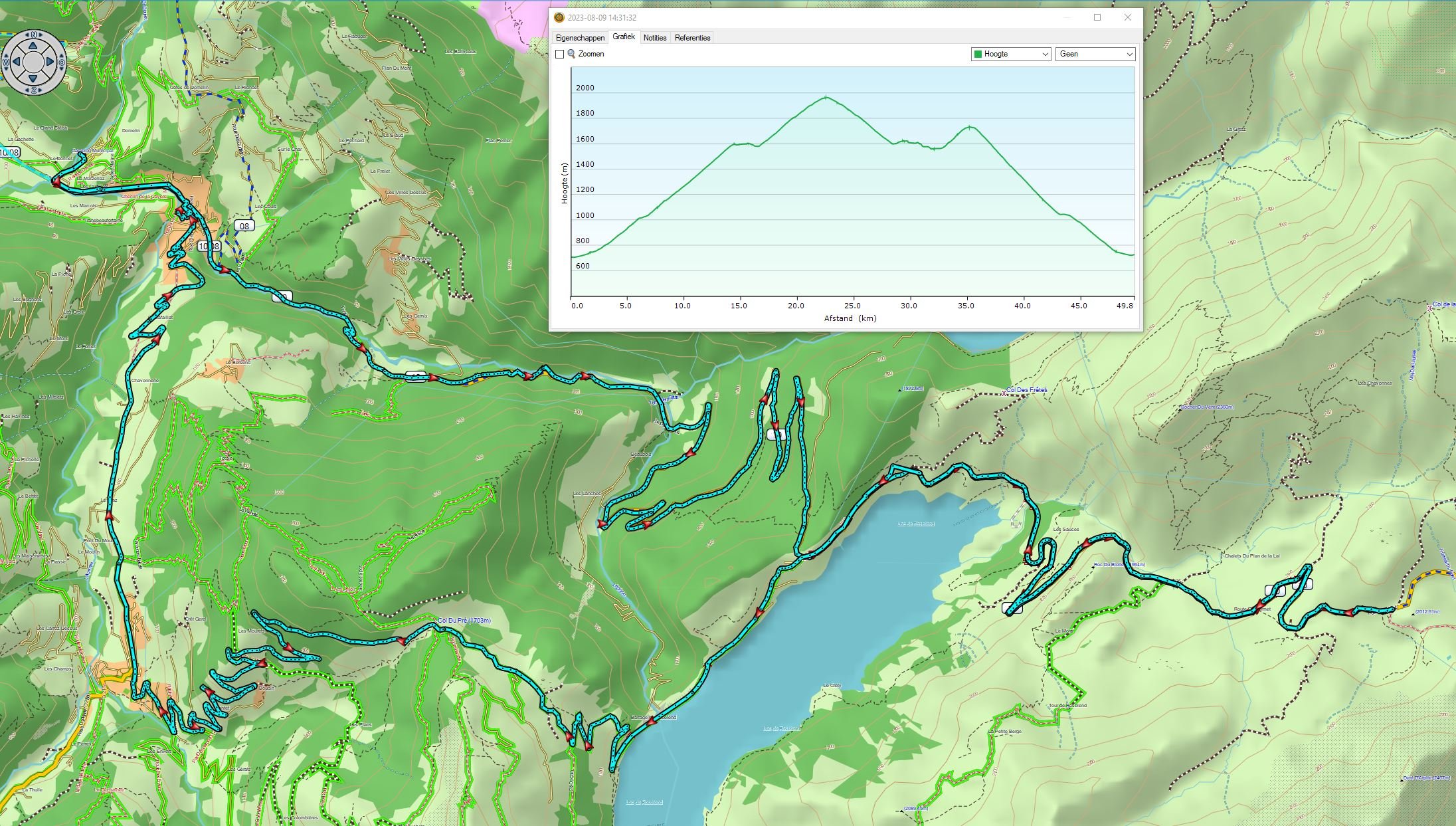Image resolution: width=1456 pixels, height=826 pixels.
Task: Click the N label on compass
Action: (33, 35)
